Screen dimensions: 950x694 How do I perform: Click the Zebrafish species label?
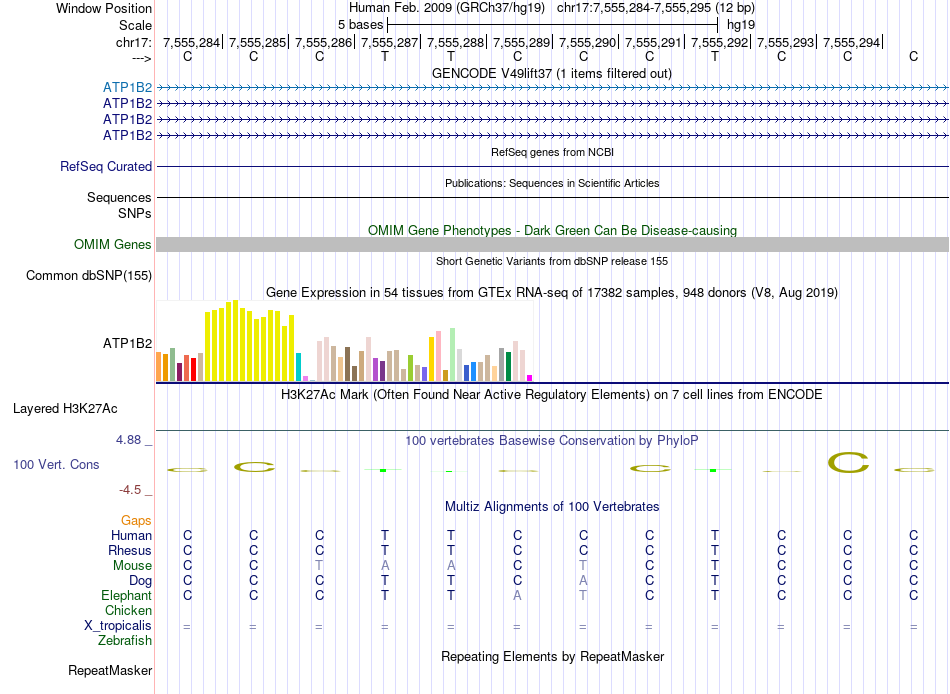coord(125,640)
